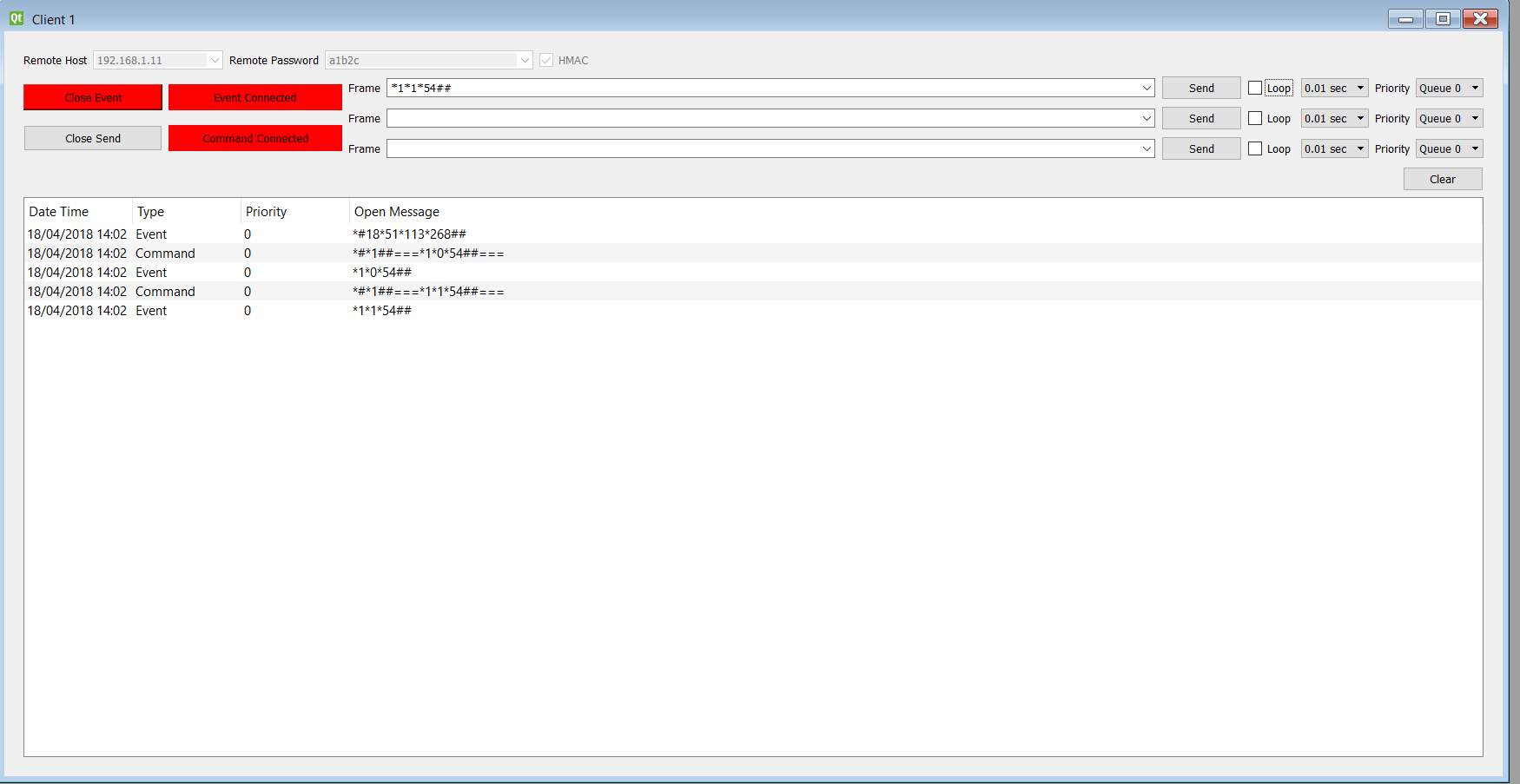Expand third Frame history dropdown arrow
The height and width of the screenshot is (784, 1520).
click(x=1147, y=148)
